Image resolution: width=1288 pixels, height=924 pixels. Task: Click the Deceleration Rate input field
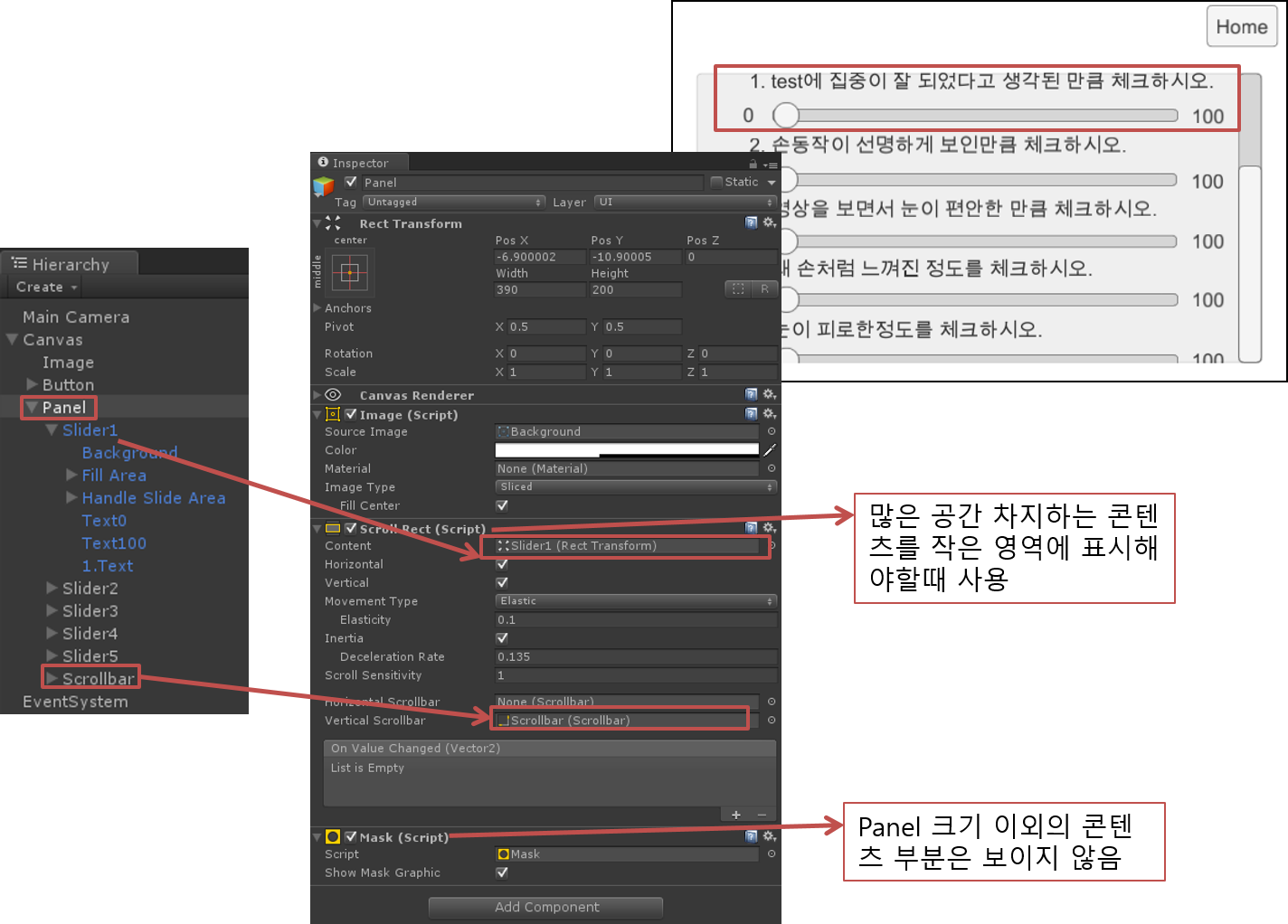(636, 656)
